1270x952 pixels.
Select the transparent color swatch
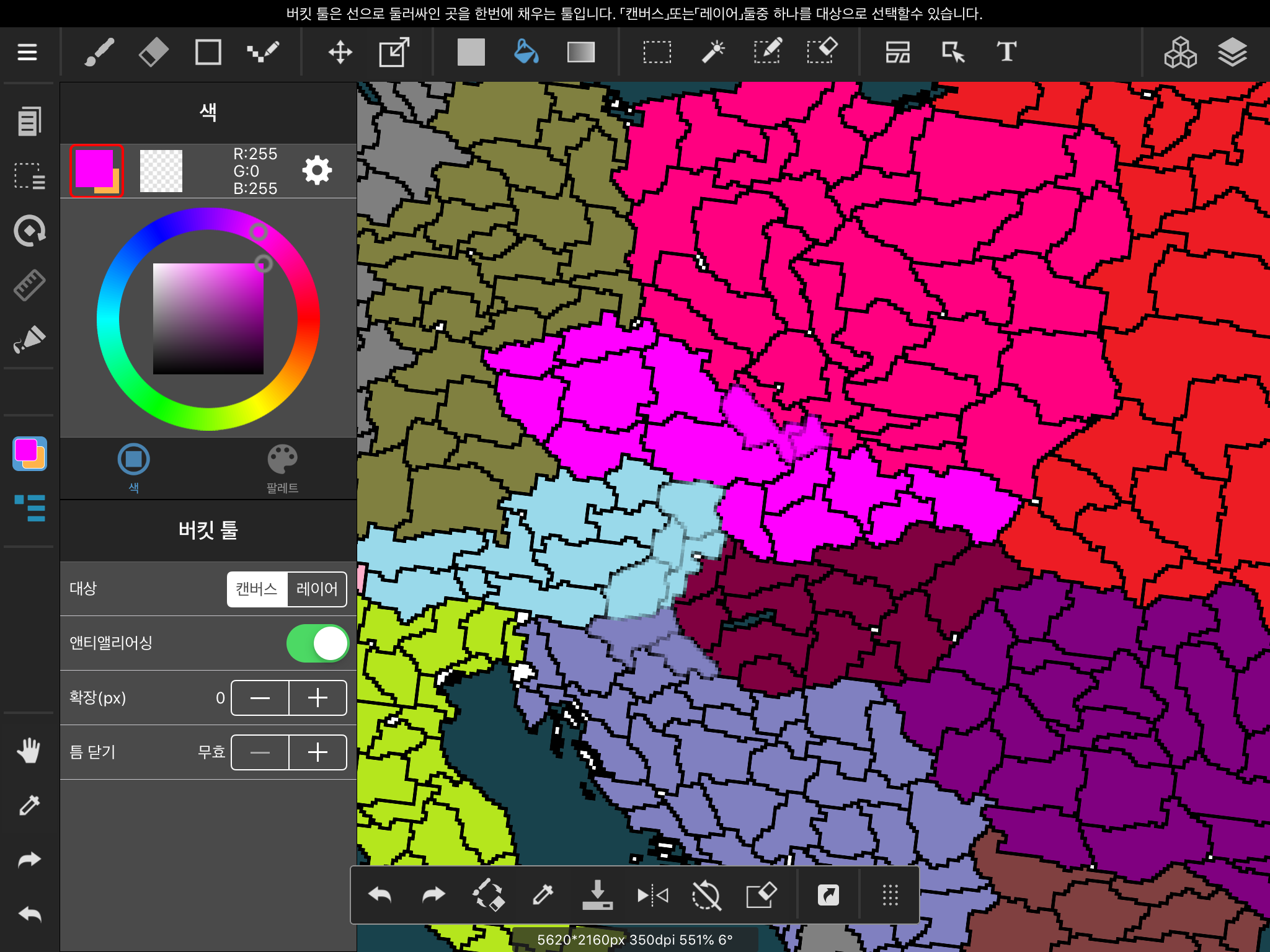(161, 171)
